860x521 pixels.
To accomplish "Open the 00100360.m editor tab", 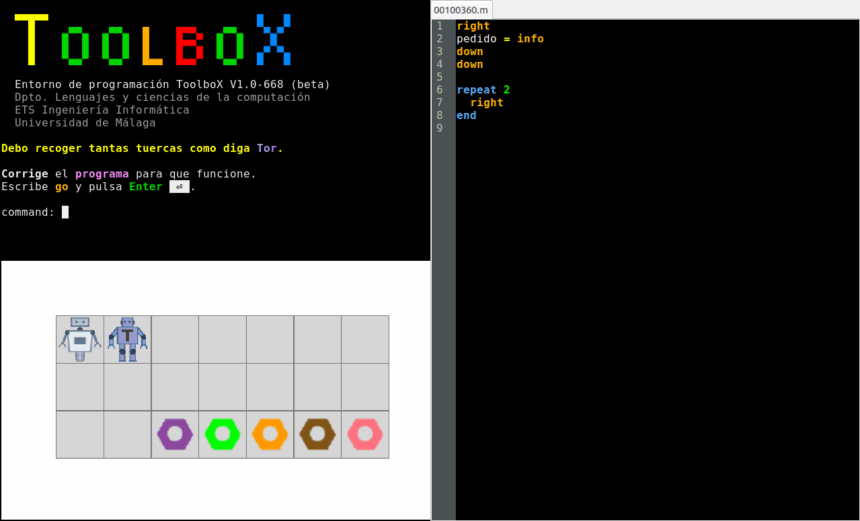I will click(x=461, y=10).
